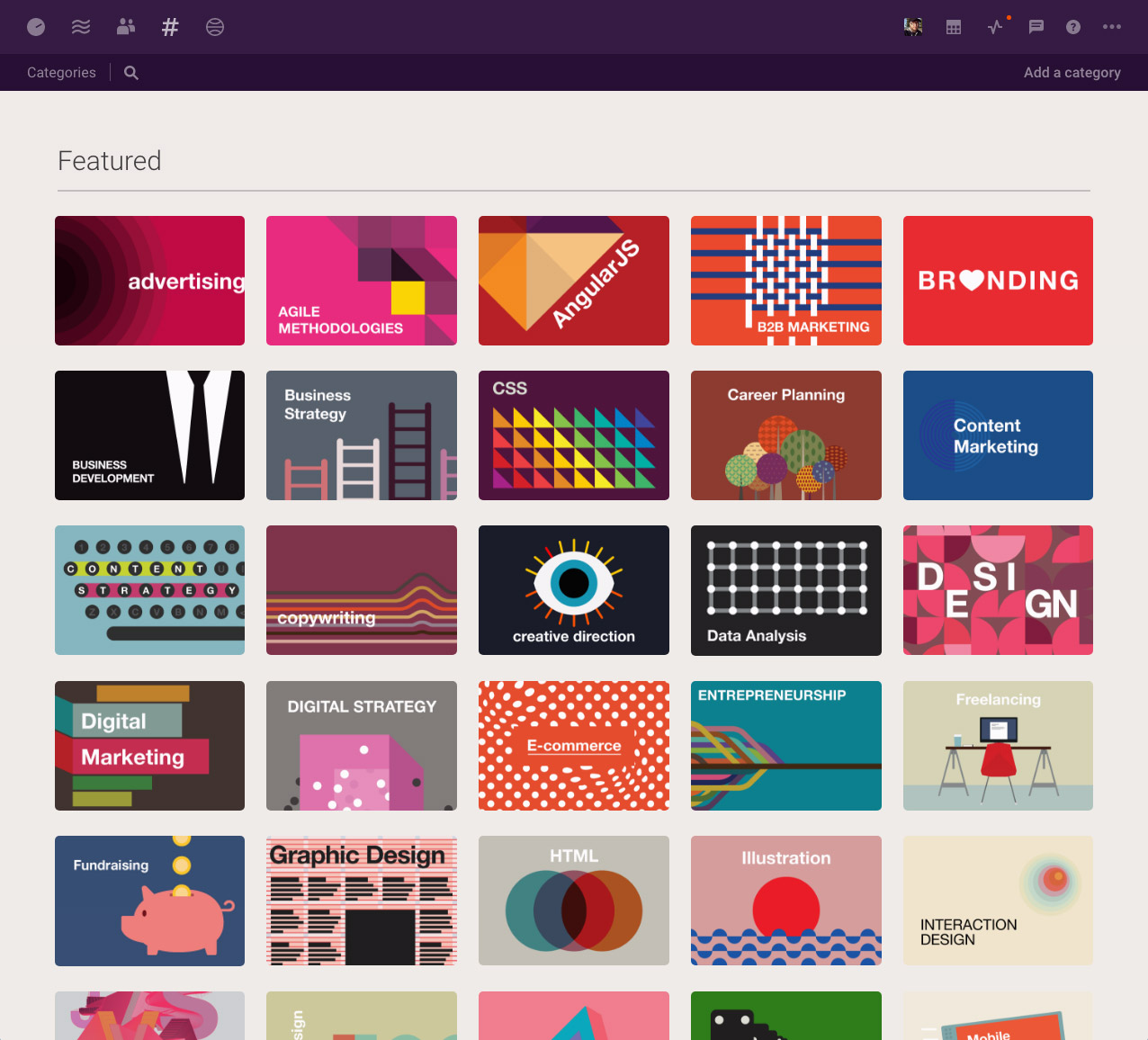Select the Categories tab

[61, 73]
